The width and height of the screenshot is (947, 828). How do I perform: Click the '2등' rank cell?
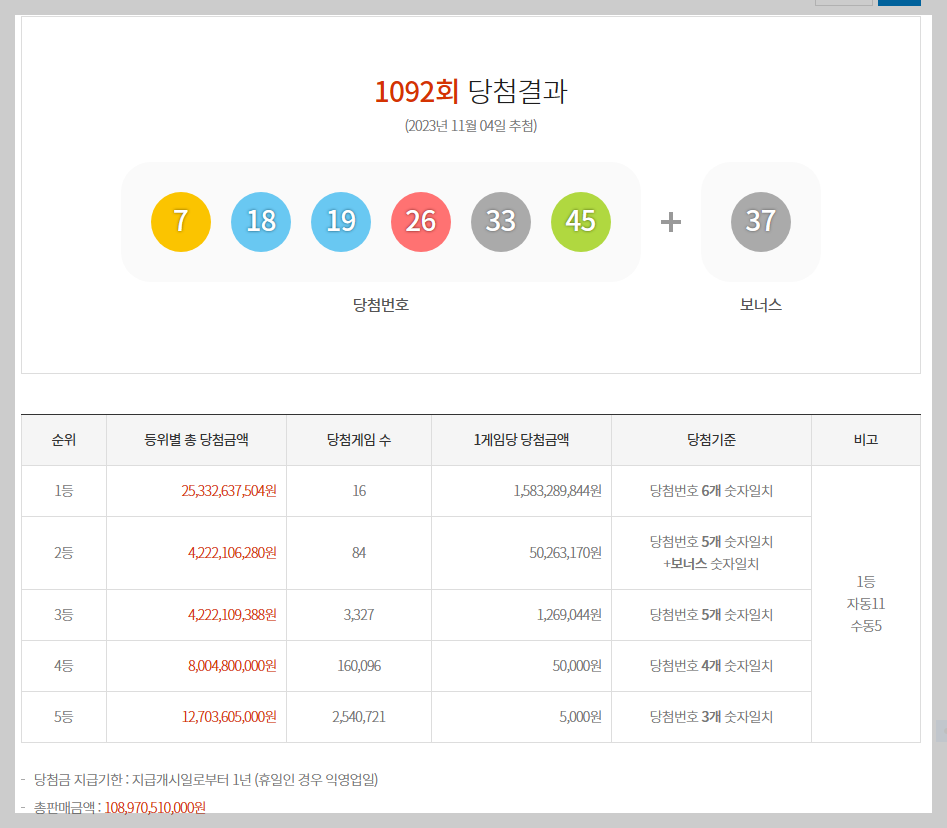[x=64, y=553]
